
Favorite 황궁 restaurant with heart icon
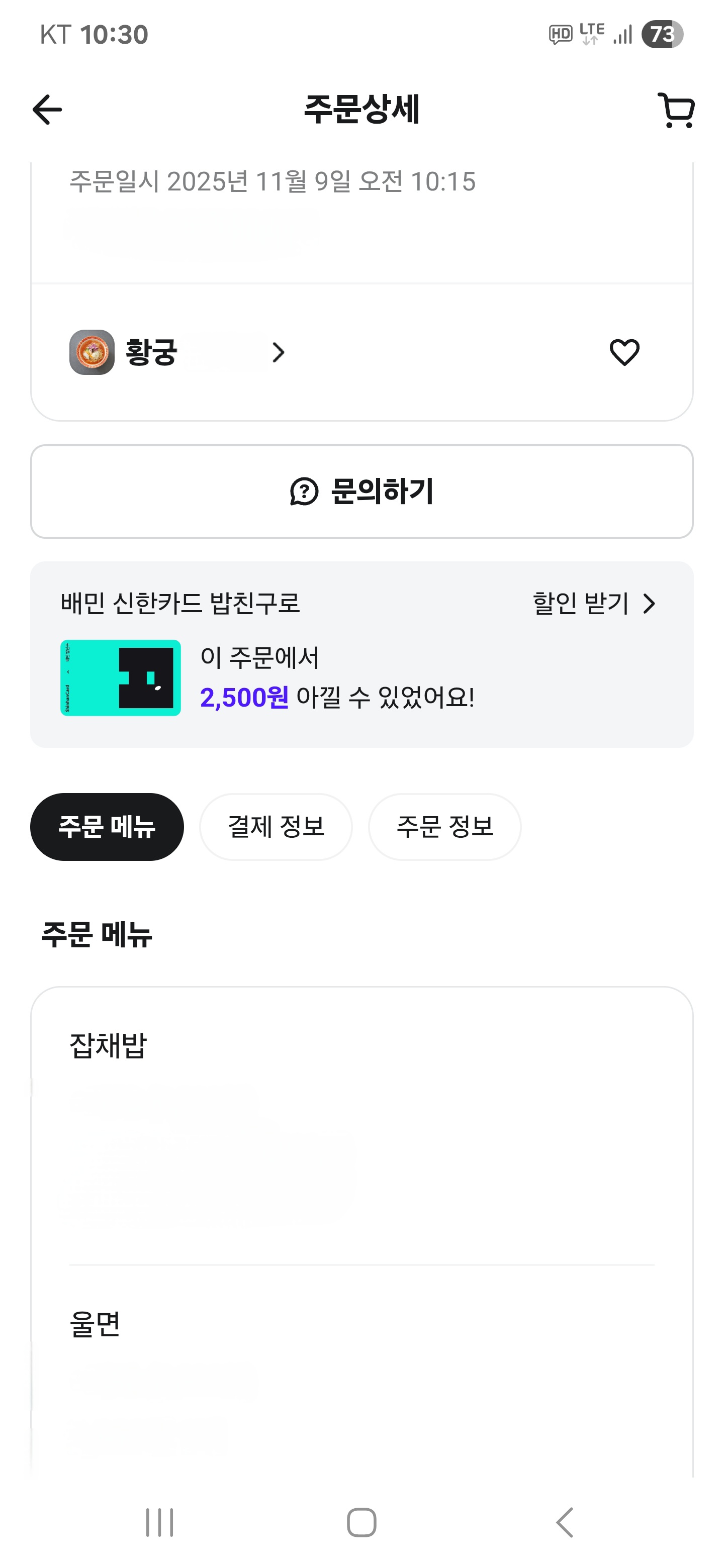(x=624, y=352)
